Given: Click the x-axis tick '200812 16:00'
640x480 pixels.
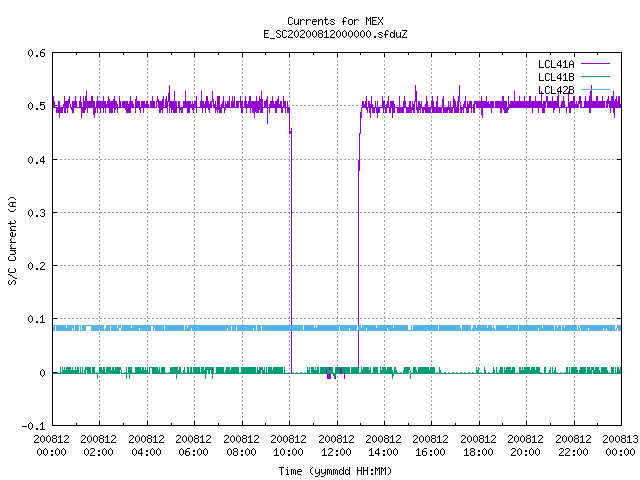Looking at the screenshot, I should 431,445.
